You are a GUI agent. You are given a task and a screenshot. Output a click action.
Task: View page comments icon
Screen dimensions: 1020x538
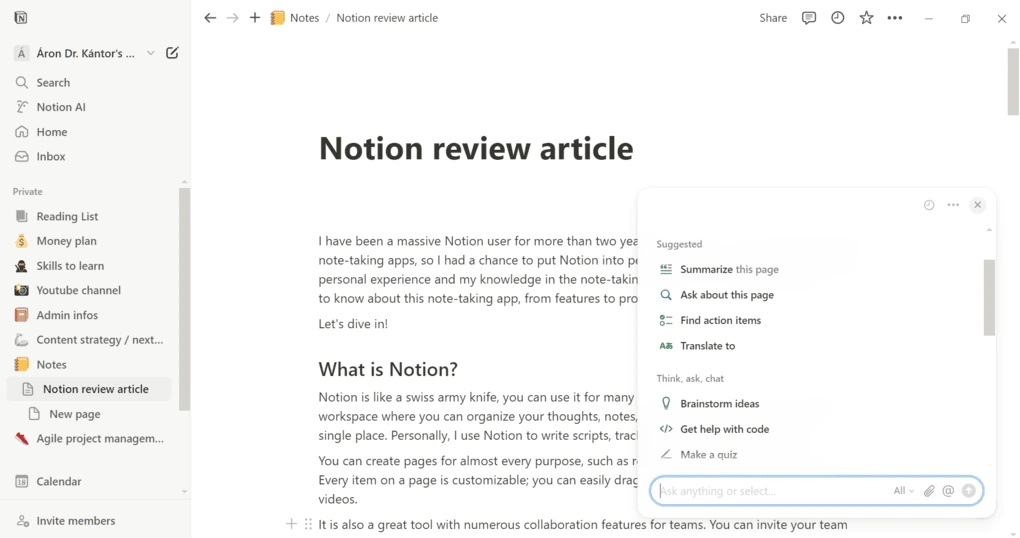(x=809, y=18)
